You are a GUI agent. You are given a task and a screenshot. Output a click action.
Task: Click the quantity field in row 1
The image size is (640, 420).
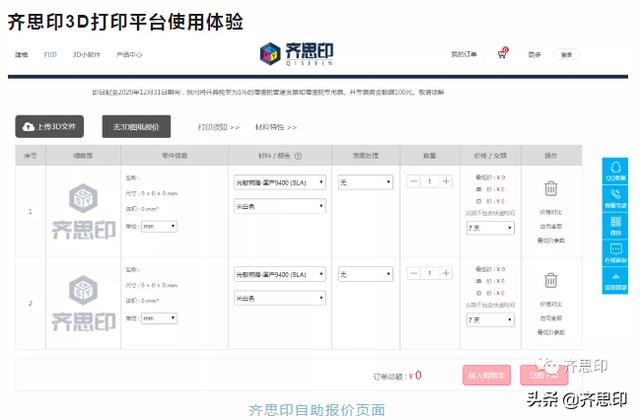click(429, 181)
